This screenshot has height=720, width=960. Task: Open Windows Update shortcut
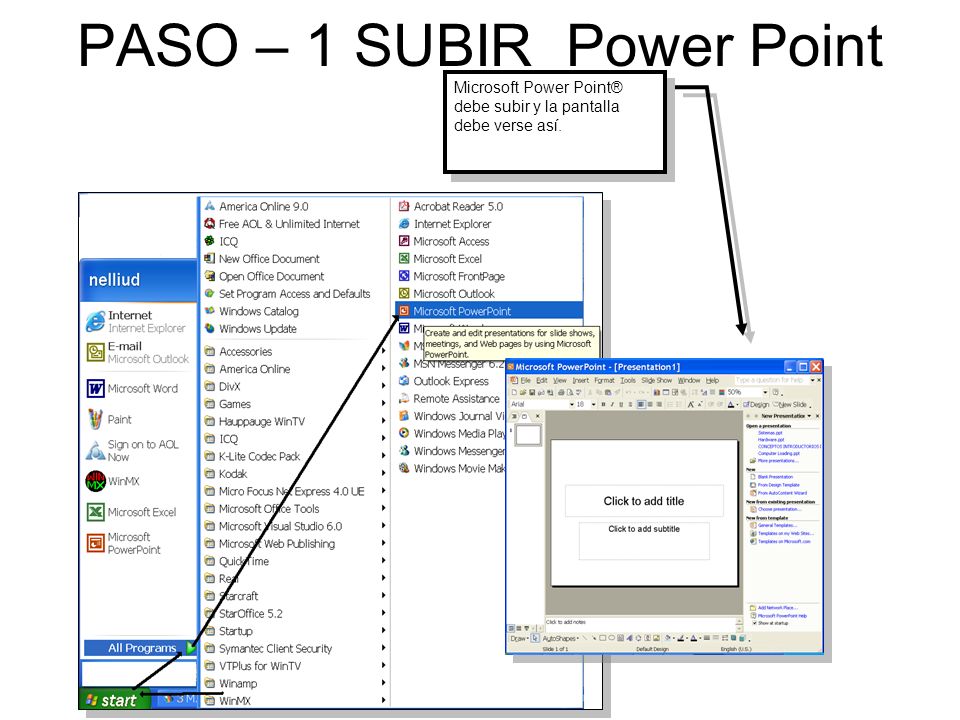click(x=250, y=329)
